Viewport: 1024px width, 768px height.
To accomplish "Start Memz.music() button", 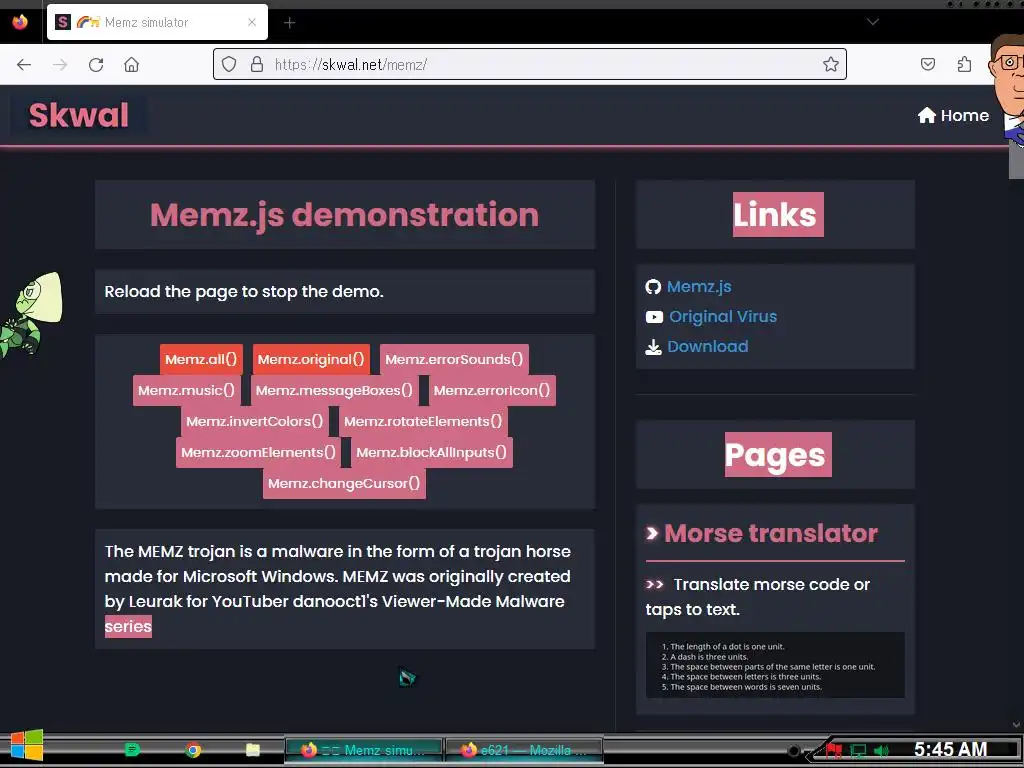I will 186,390.
